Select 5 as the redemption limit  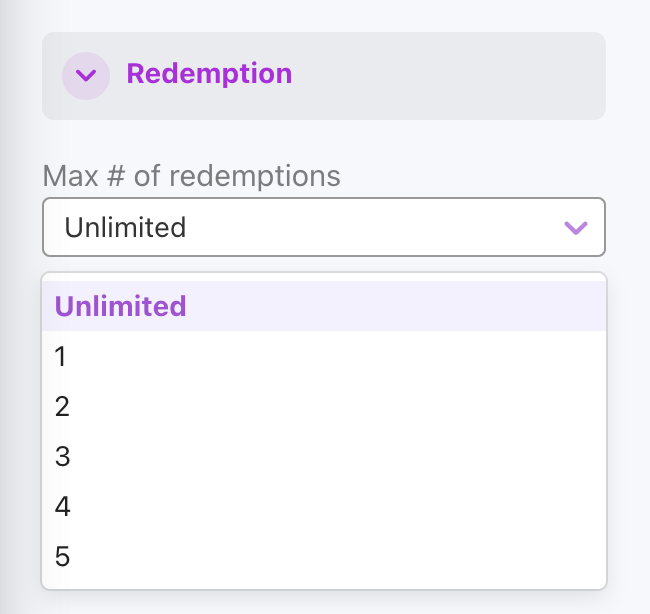tap(324, 556)
